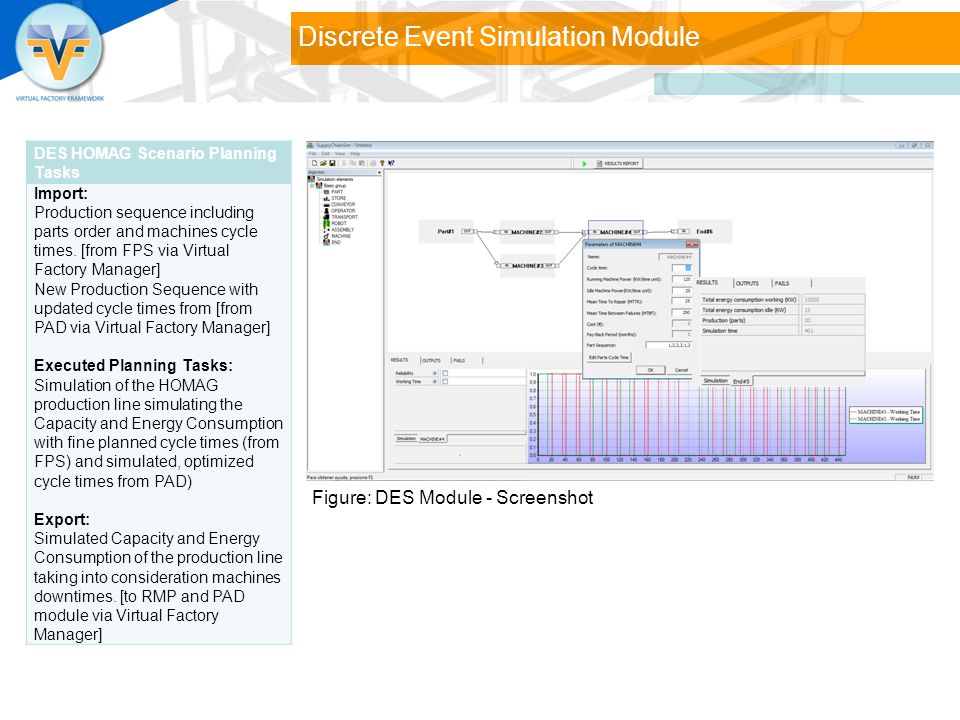
Task: Open the End#5 bottom tab
Action: pos(741,381)
